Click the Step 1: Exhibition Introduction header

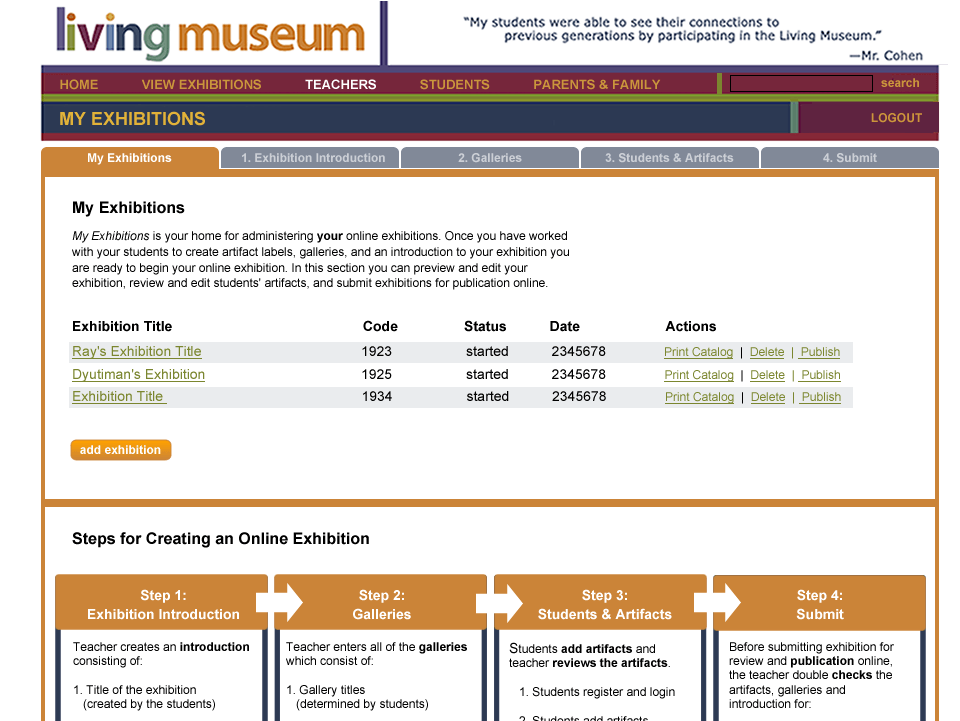tap(162, 603)
